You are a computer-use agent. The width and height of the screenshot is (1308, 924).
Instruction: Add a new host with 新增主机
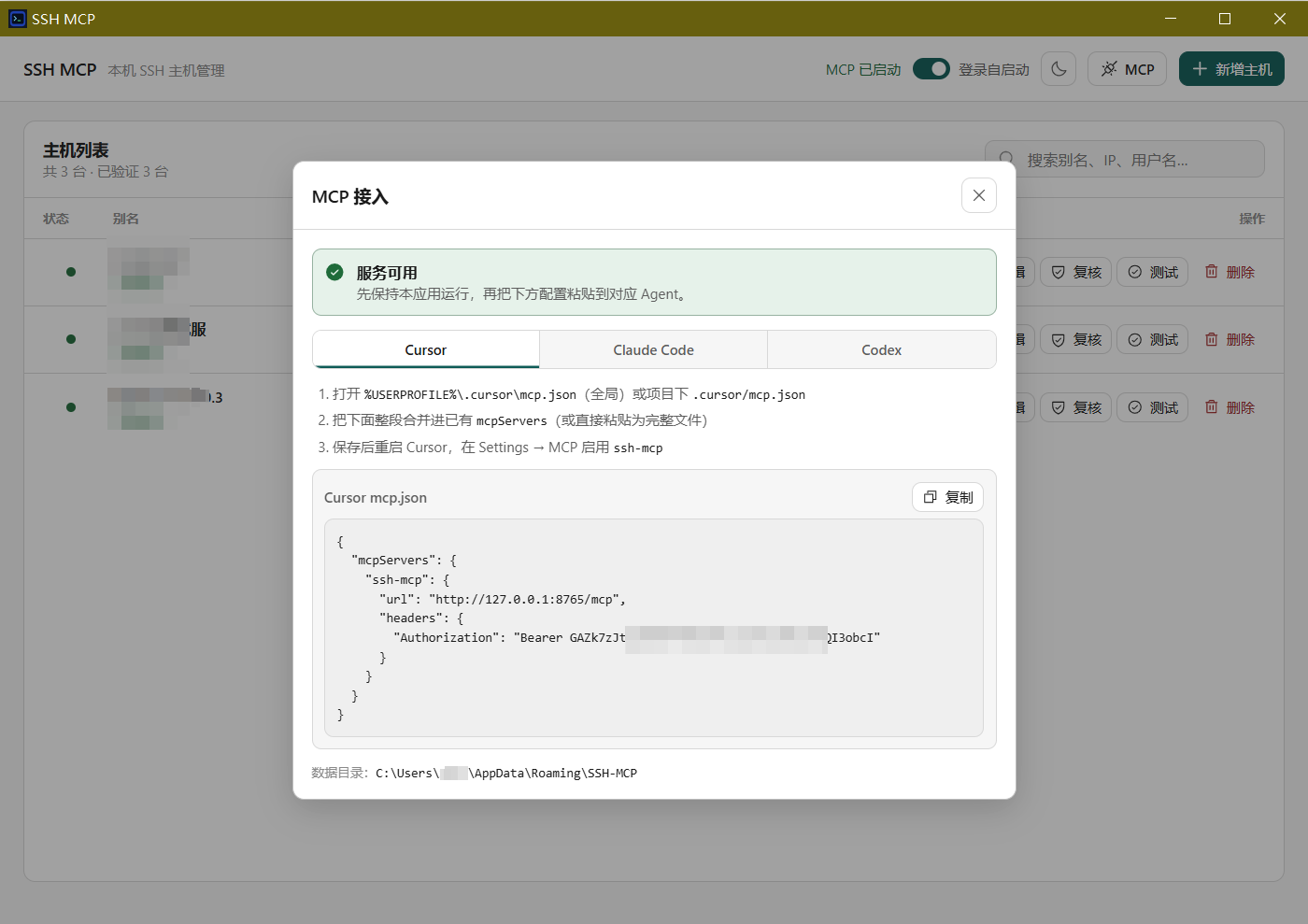pos(1231,69)
